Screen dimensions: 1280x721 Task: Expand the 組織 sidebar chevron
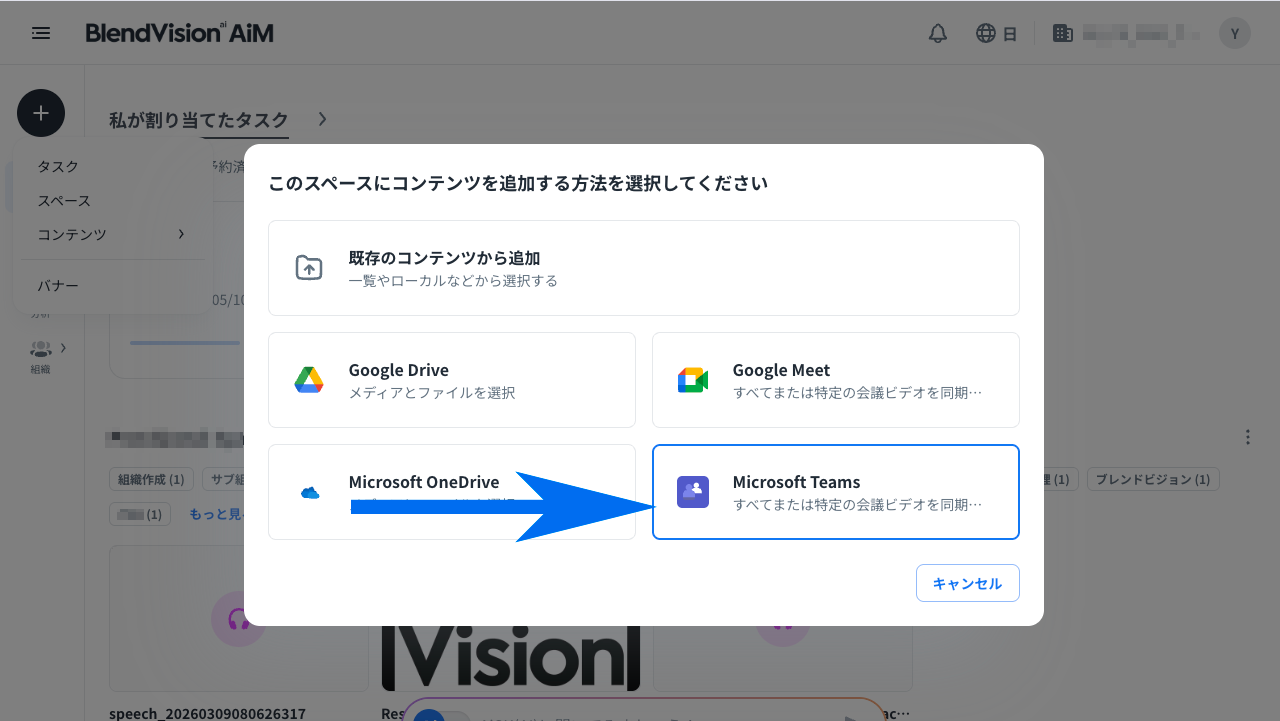tap(63, 348)
